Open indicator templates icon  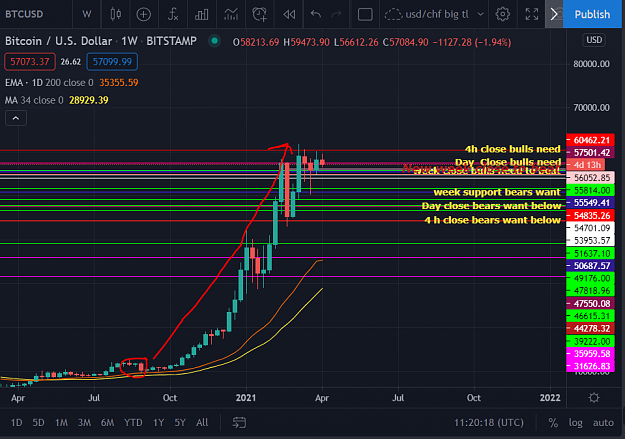[230, 14]
